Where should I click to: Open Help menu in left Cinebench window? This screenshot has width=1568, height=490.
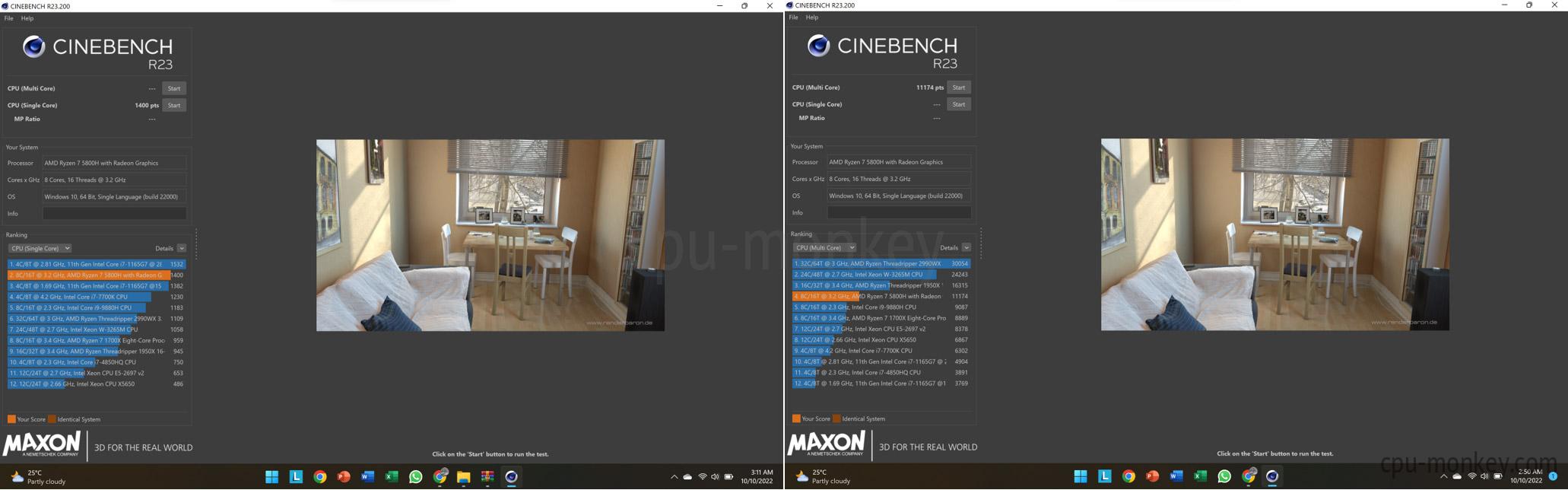27,18
